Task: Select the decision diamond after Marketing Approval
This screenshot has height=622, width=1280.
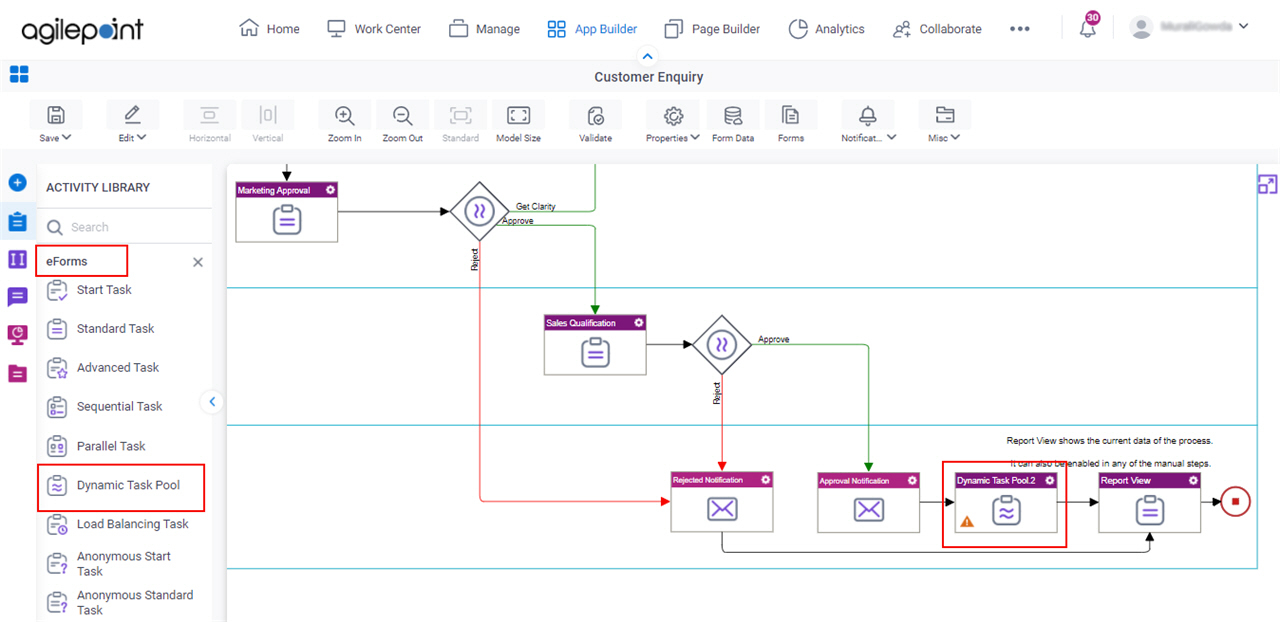Action: (480, 212)
